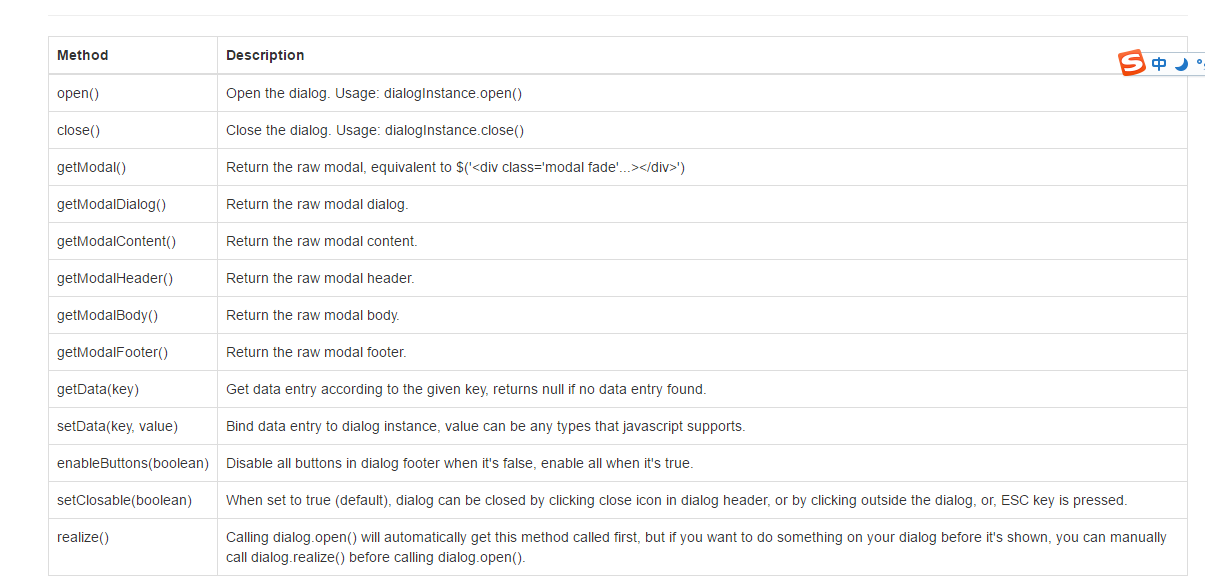
Task: Click the Description column header
Action: point(265,55)
